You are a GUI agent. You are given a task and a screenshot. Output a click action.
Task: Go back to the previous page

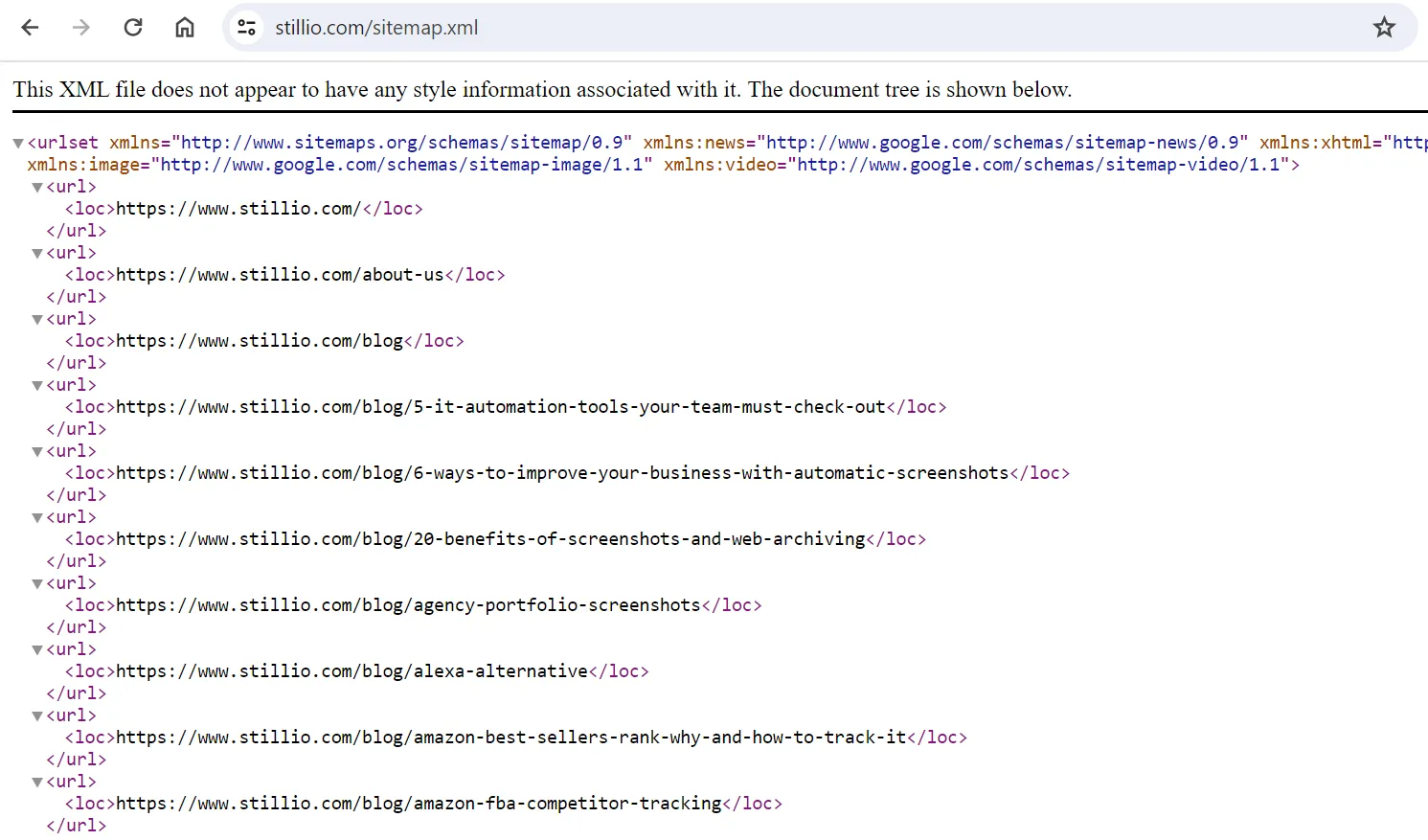click(30, 28)
